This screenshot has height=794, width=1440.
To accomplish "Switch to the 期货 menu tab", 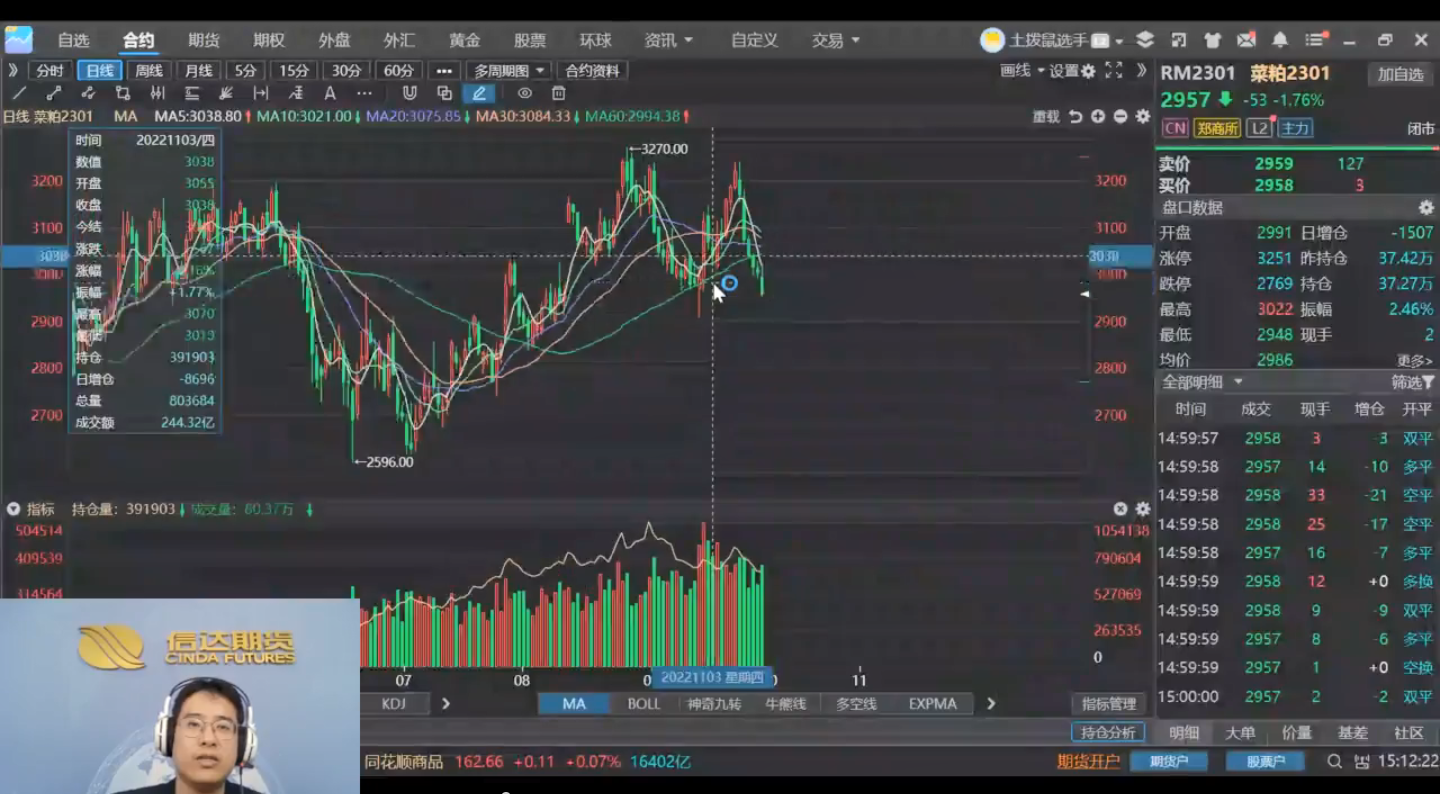I will (x=203, y=40).
